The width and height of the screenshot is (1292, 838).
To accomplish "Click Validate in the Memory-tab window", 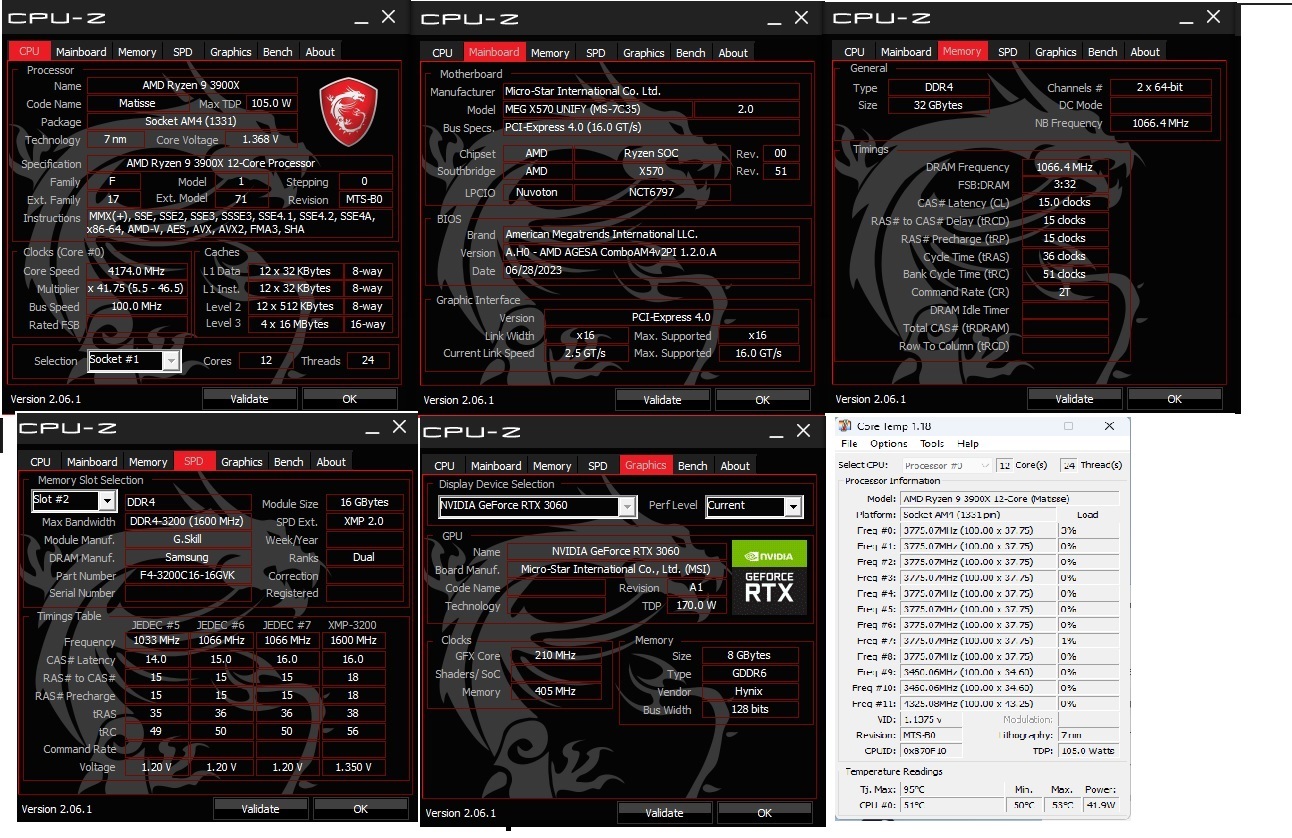I will (x=1074, y=398).
